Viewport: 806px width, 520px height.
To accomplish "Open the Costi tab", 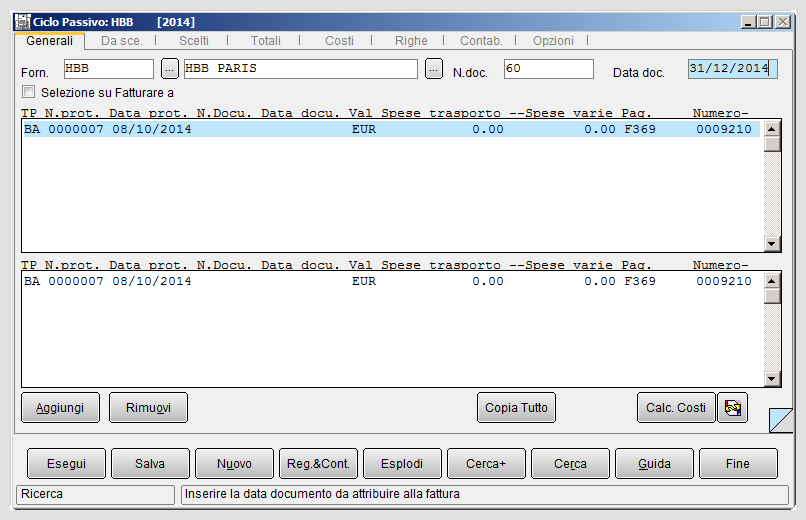I will click(x=339, y=41).
